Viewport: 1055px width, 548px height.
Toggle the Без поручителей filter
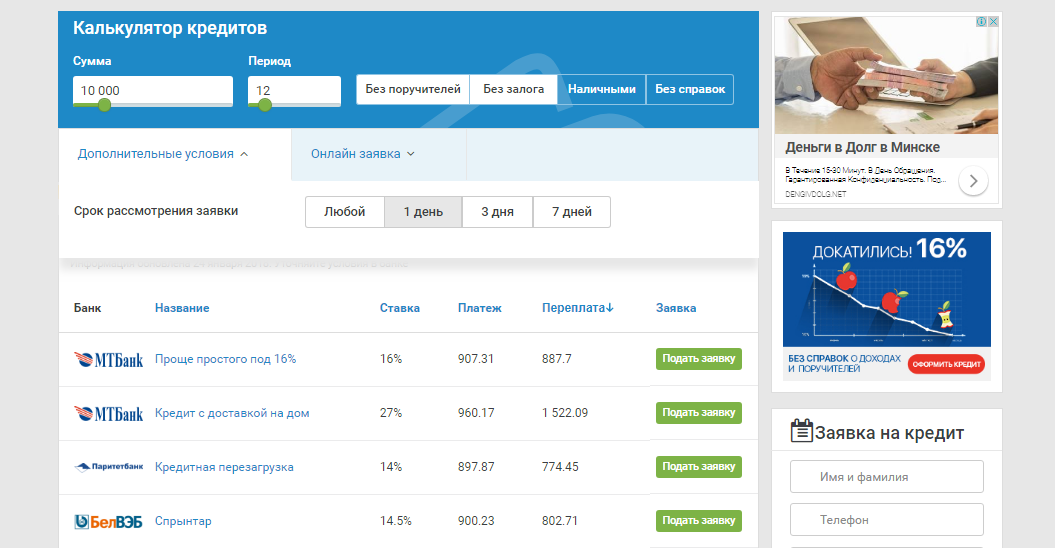[x=412, y=90]
